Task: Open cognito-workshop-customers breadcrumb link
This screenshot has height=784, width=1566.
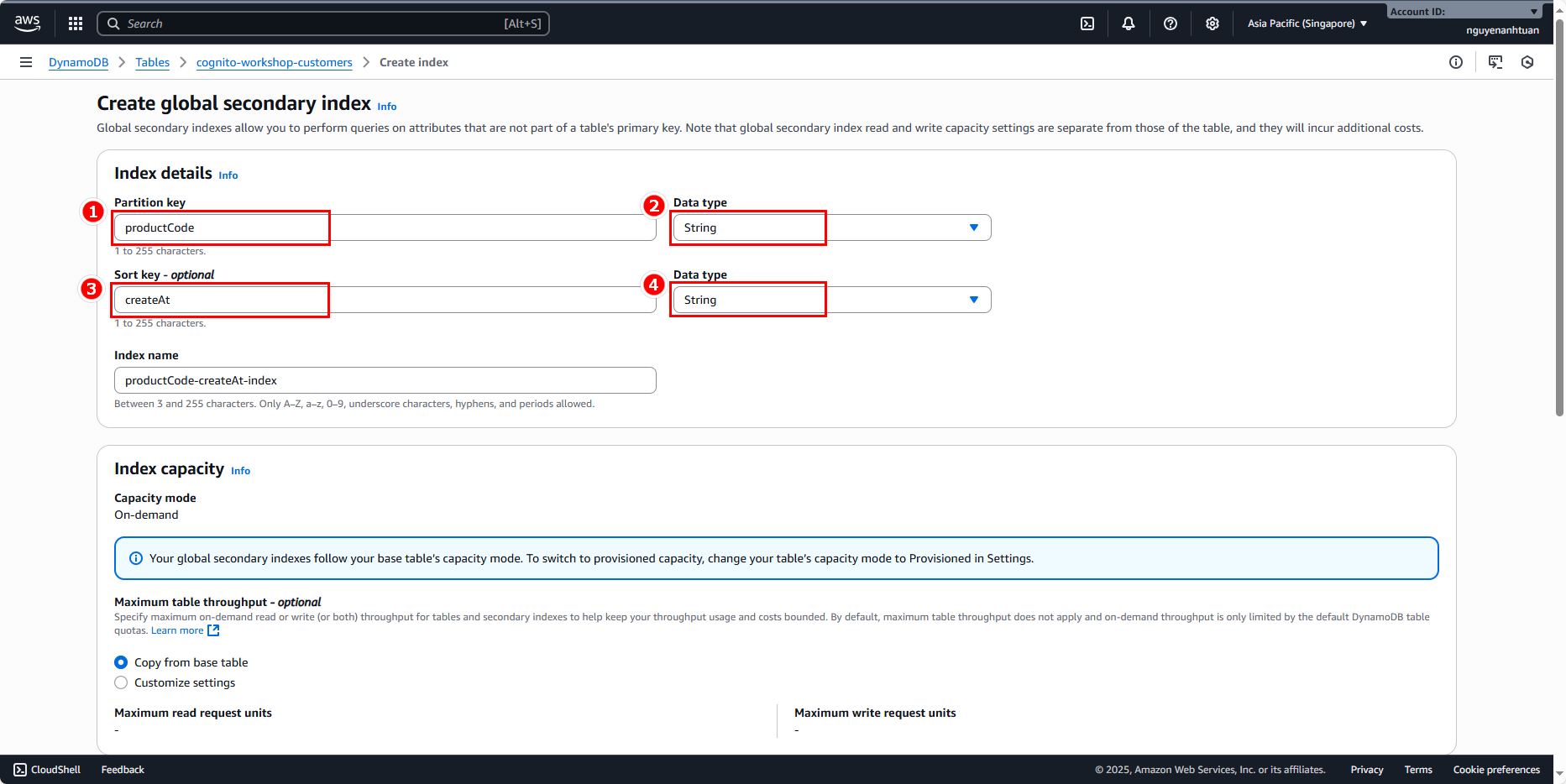Action: [274, 62]
